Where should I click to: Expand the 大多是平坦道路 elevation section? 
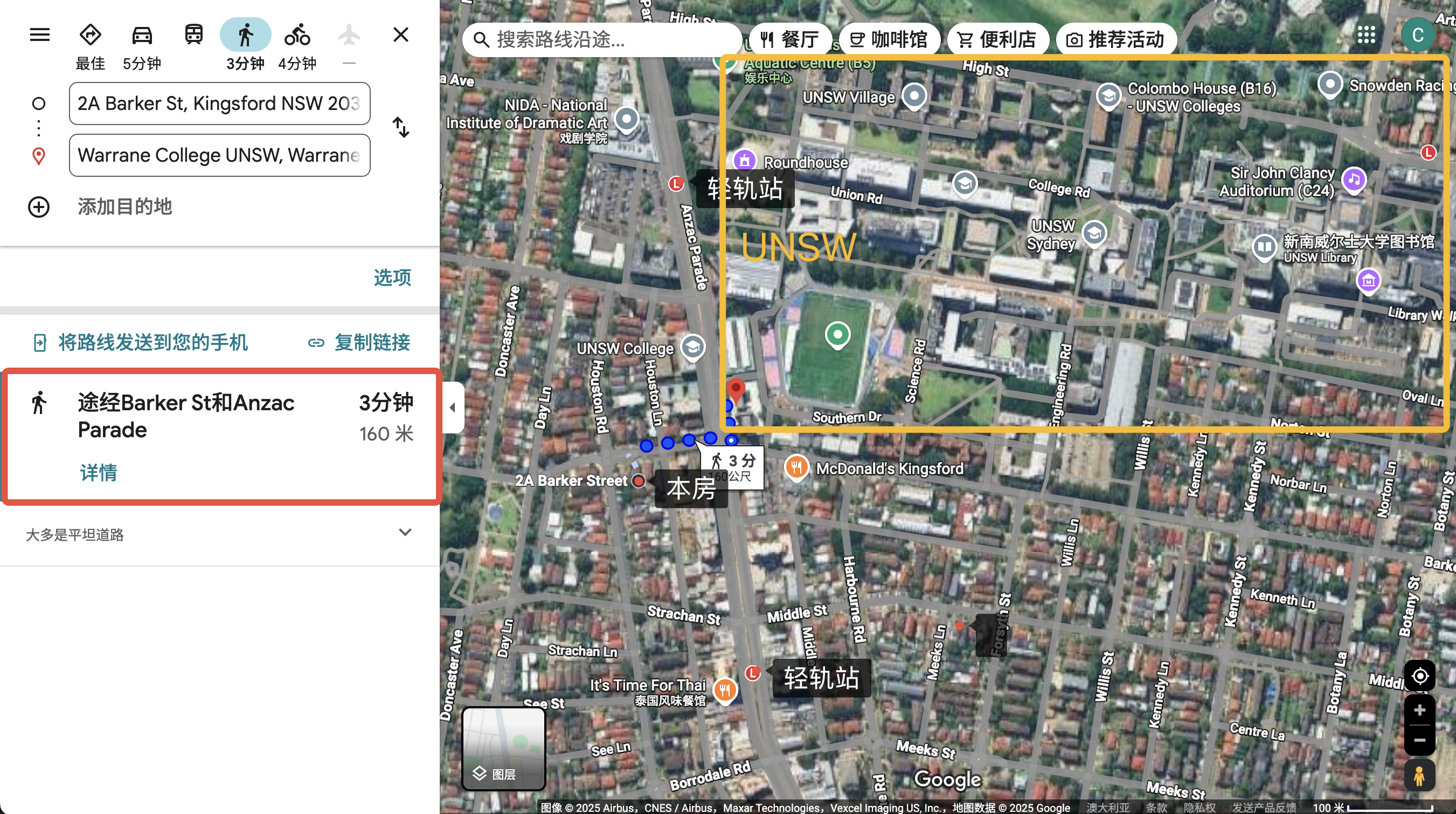tap(219, 534)
